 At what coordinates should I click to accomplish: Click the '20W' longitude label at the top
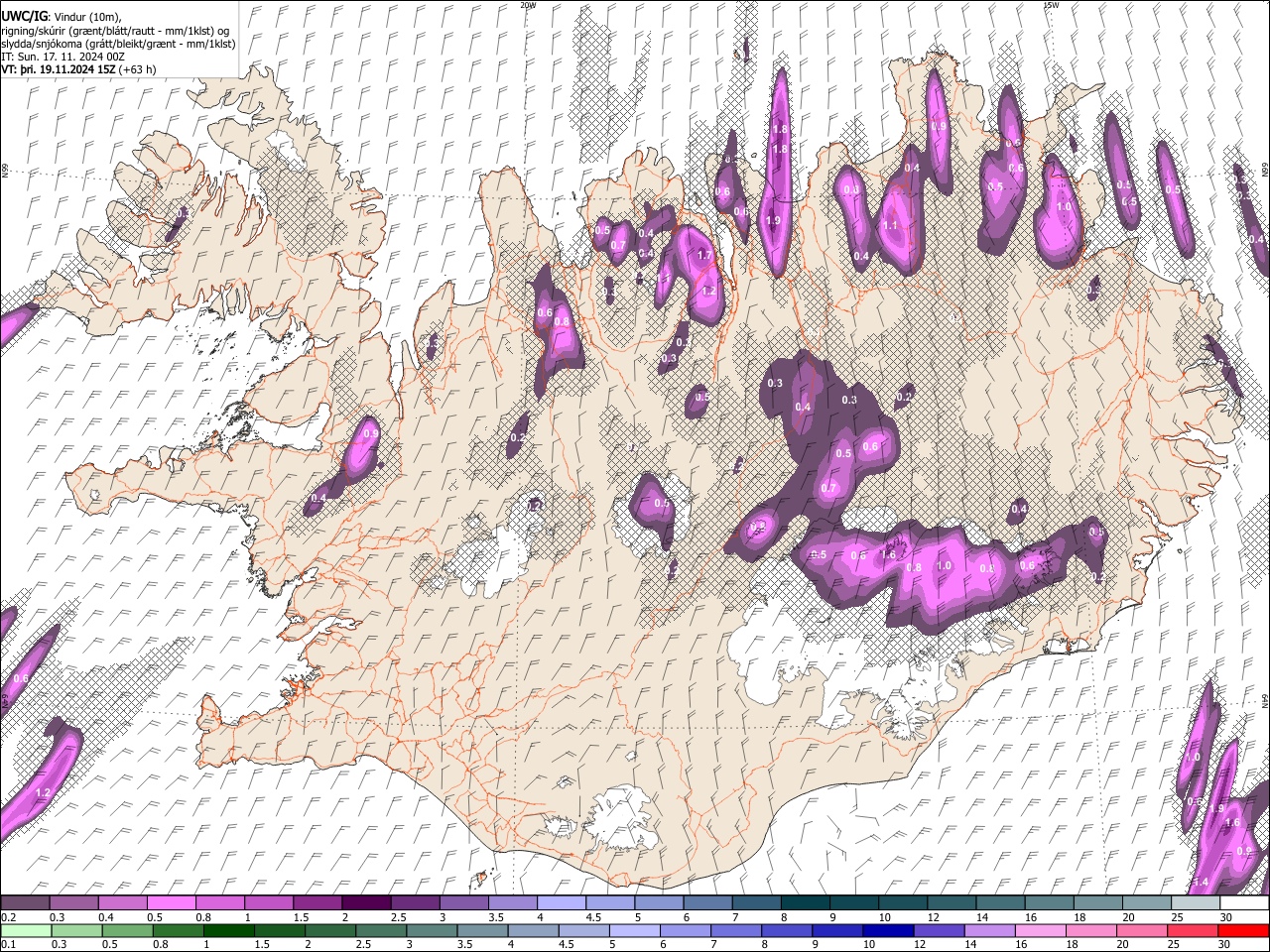[x=528, y=5]
